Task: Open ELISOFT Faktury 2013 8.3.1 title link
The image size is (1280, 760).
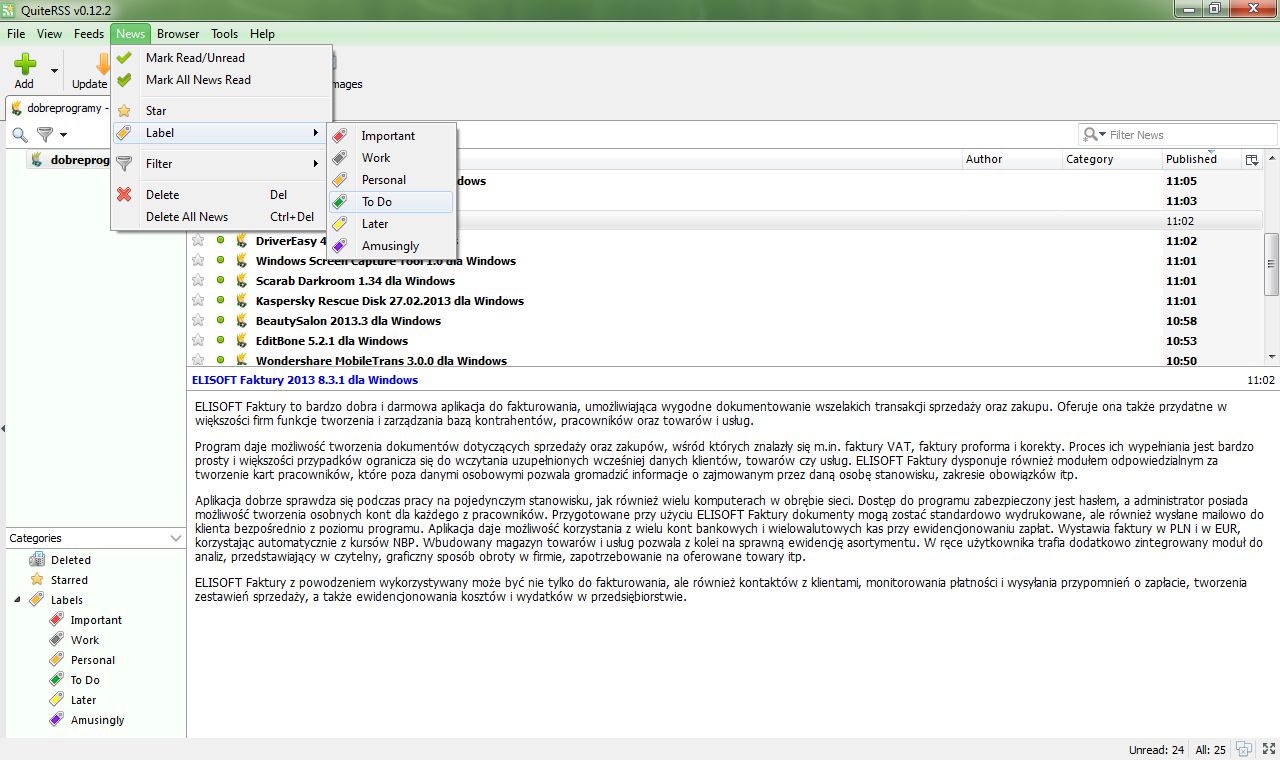Action: click(x=304, y=380)
